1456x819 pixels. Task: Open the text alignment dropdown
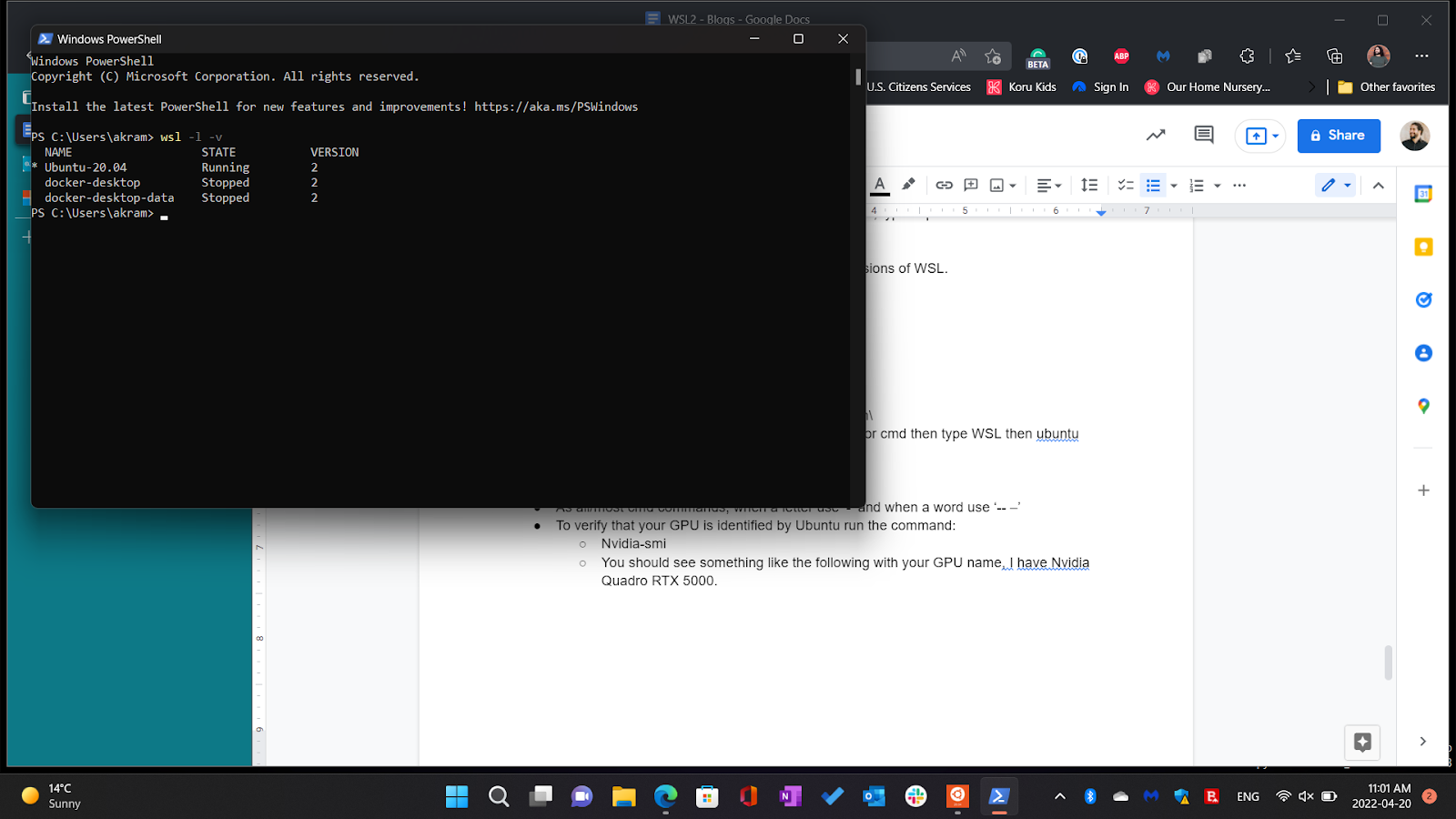tap(1048, 186)
